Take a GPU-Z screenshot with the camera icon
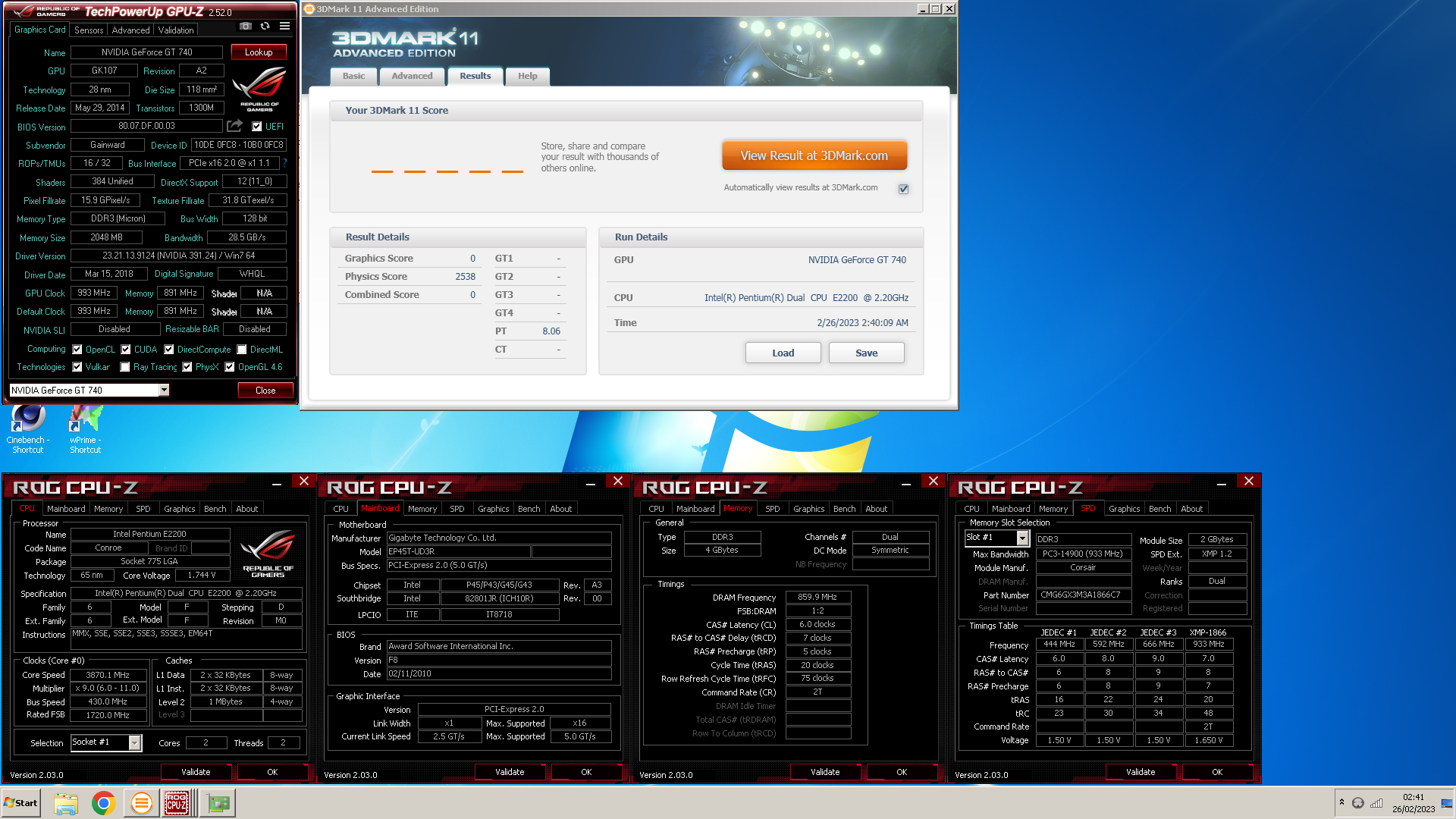The width and height of the screenshot is (1456, 819). point(245,27)
